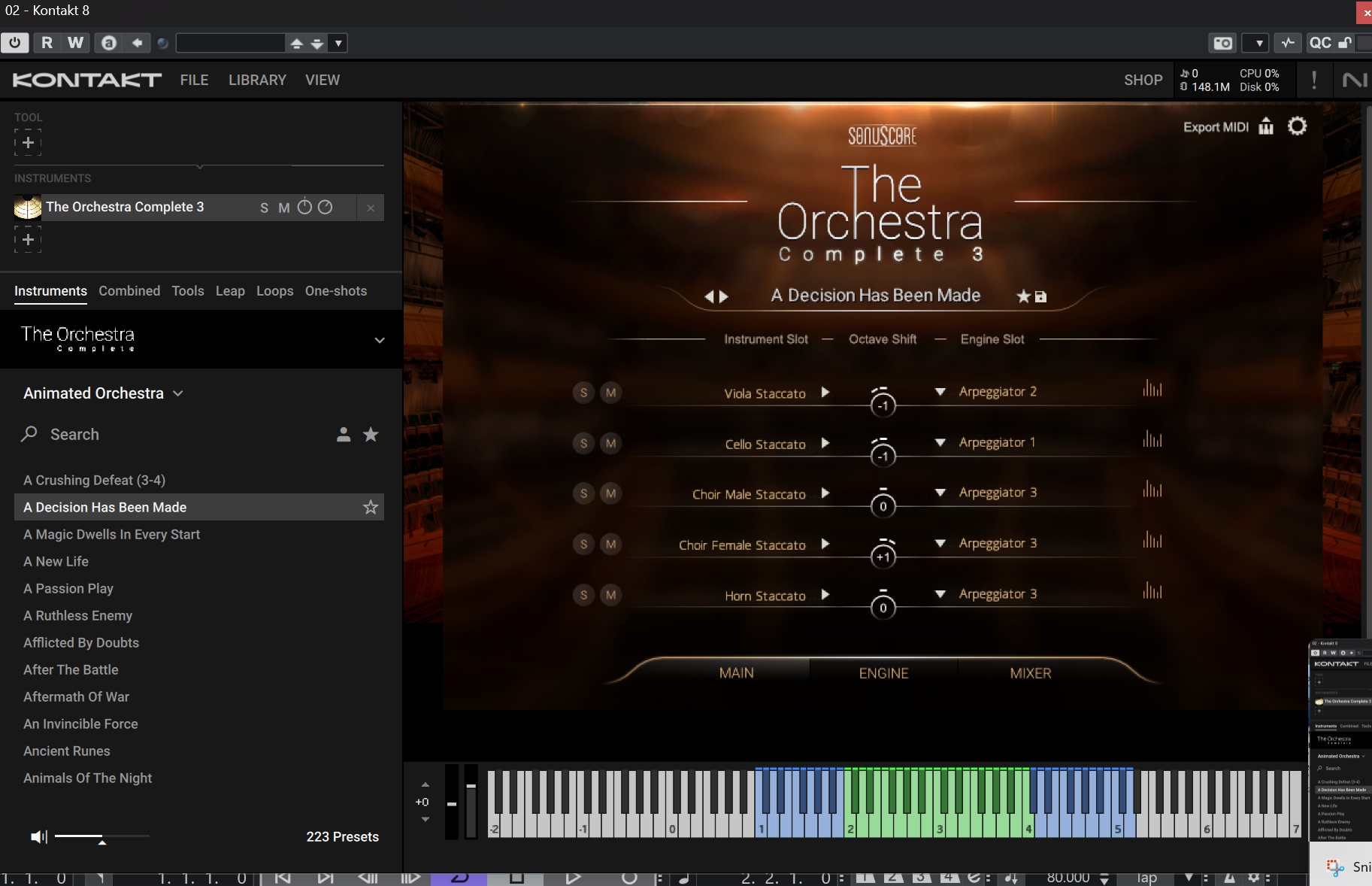
Task: Go to next preset with right arrow
Action: point(724,296)
